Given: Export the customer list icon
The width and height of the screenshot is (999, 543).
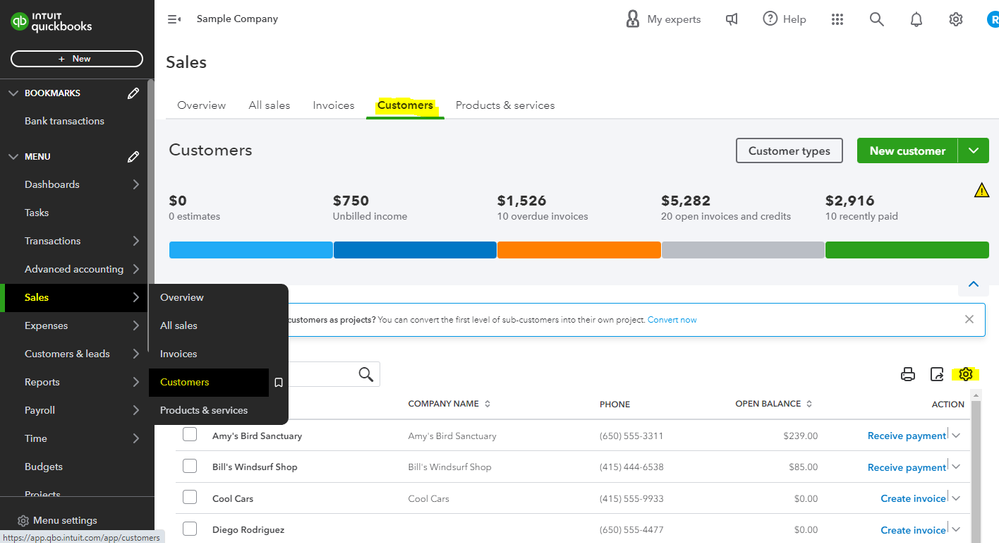Looking at the screenshot, I should (x=937, y=374).
